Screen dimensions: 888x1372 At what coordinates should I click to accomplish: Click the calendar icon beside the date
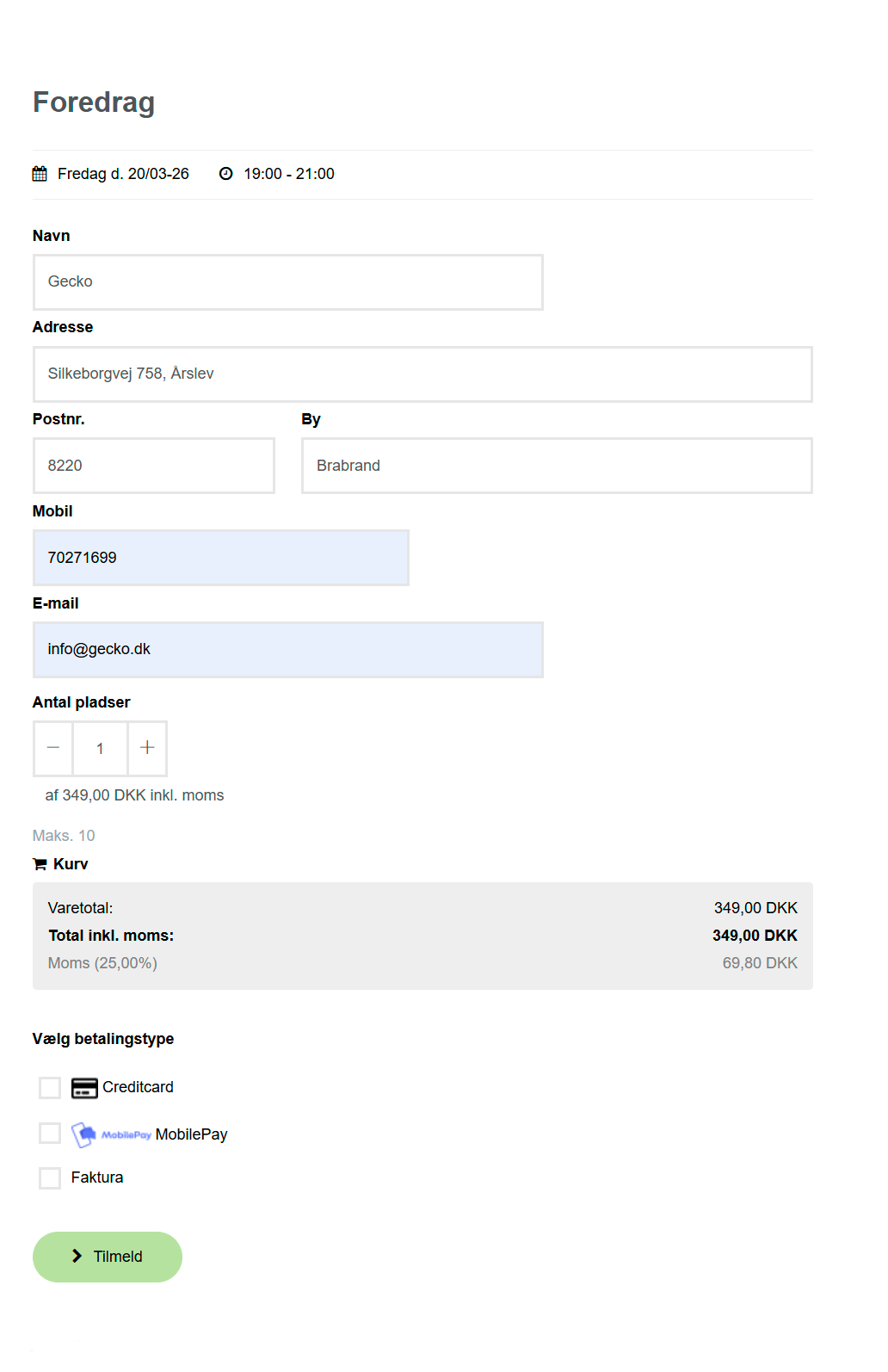40,174
